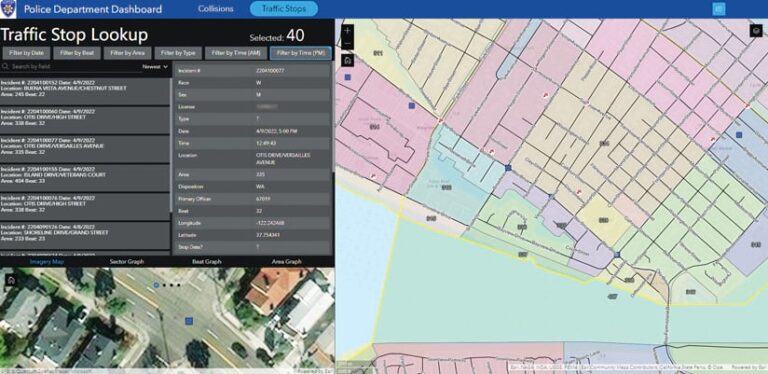Click the Stop Data? row
768x374 pixels.
pos(252,247)
